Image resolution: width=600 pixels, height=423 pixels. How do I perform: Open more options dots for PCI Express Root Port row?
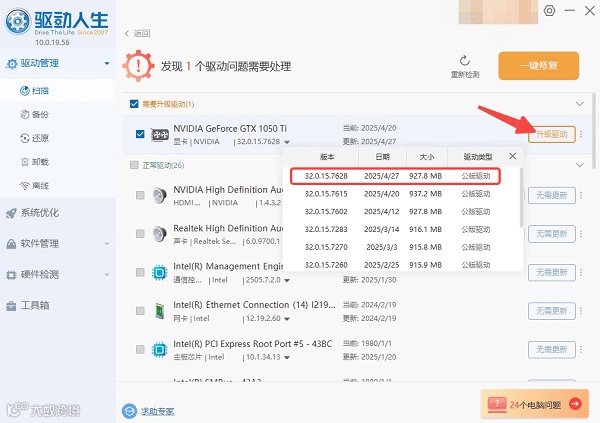581,350
